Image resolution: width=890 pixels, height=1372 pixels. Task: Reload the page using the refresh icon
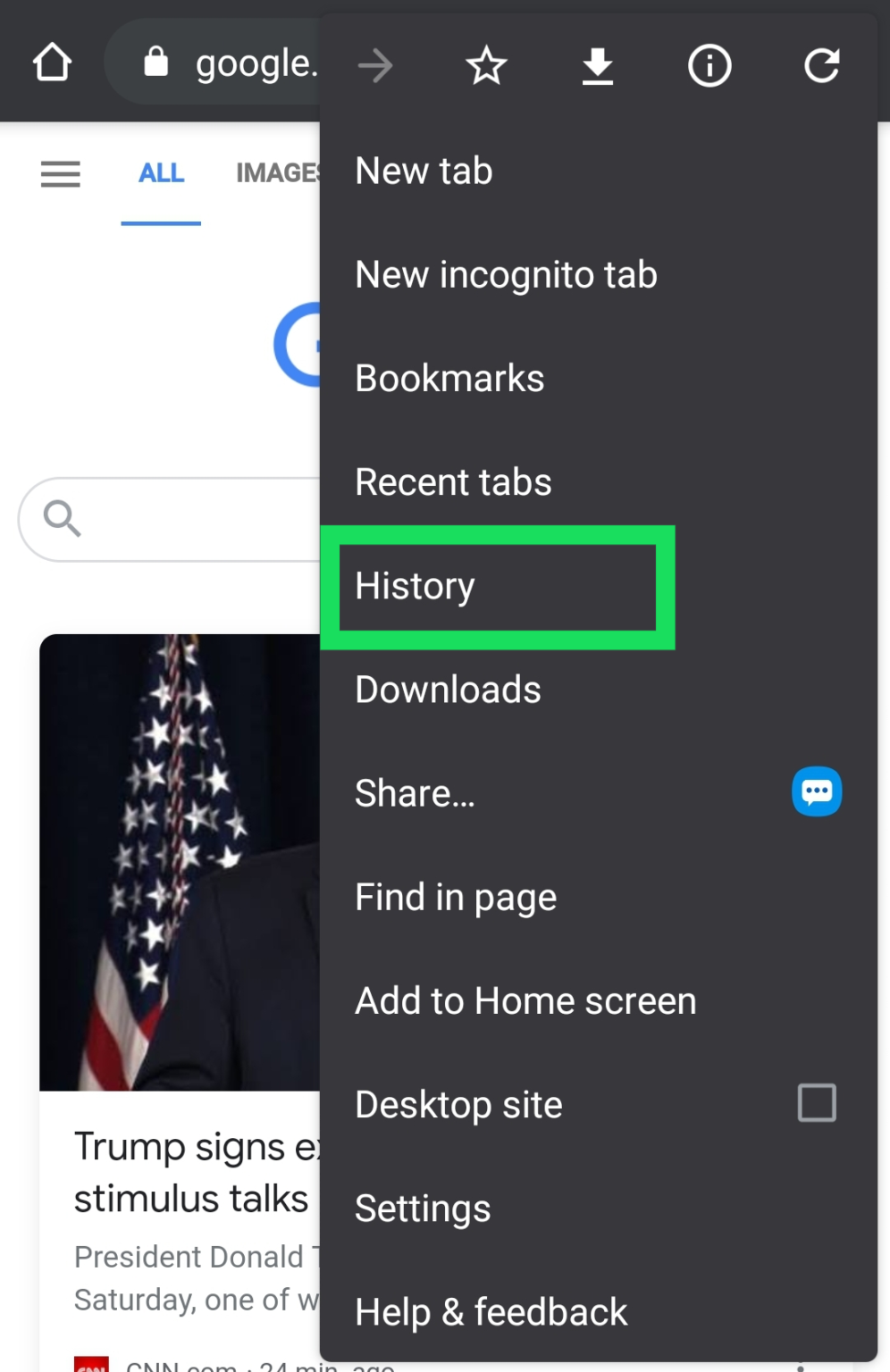821,64
